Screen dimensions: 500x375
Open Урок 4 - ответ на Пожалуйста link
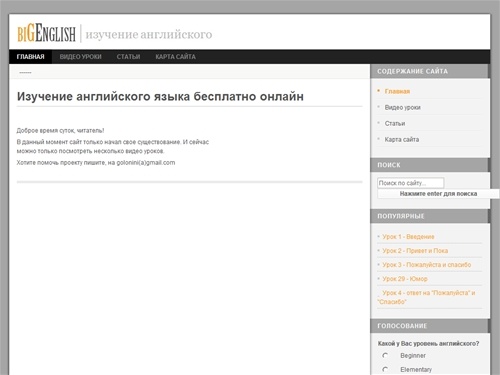427,297
